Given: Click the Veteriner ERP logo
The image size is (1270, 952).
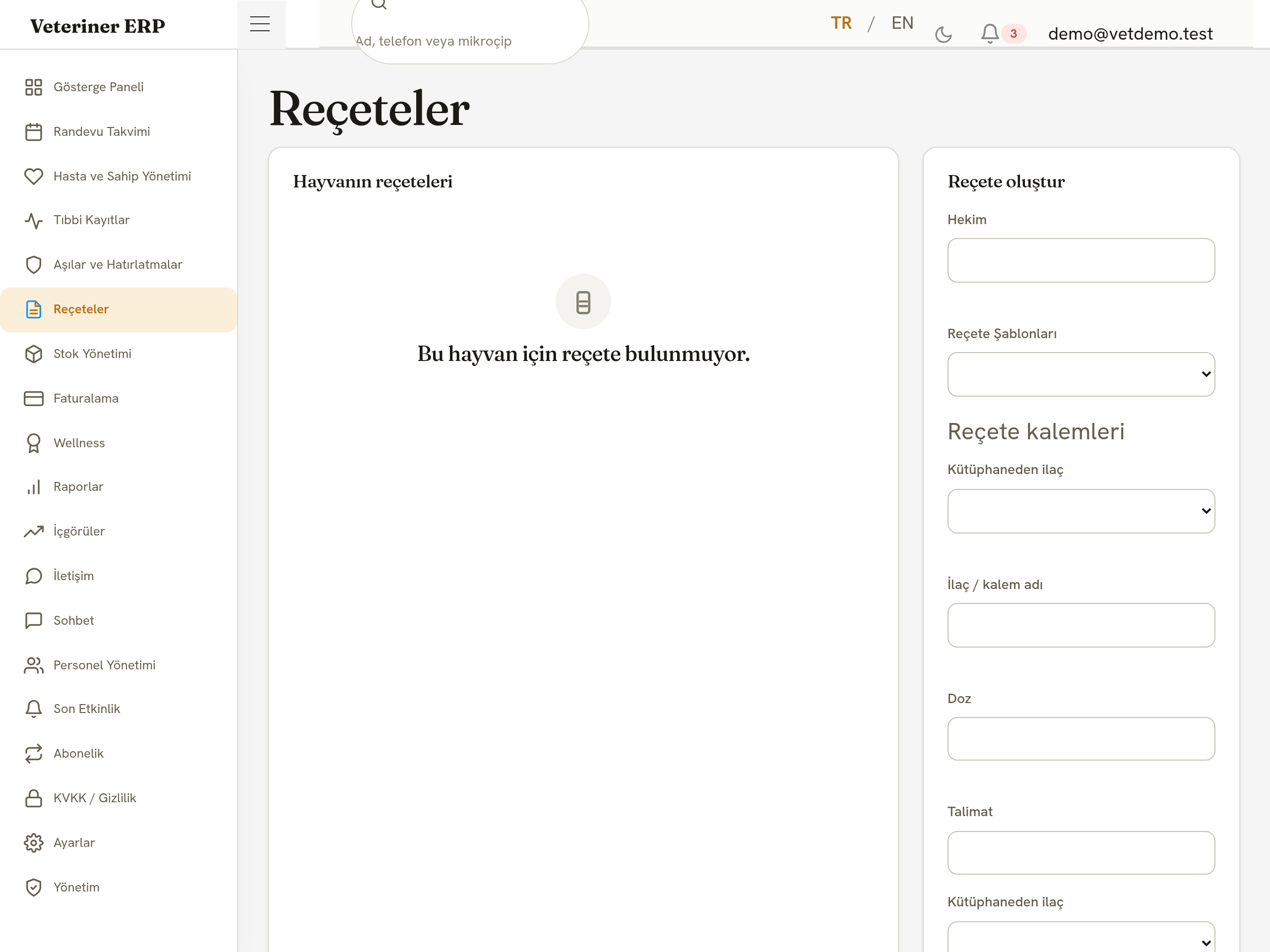Looking at the screenshot, I should point(98,26).
